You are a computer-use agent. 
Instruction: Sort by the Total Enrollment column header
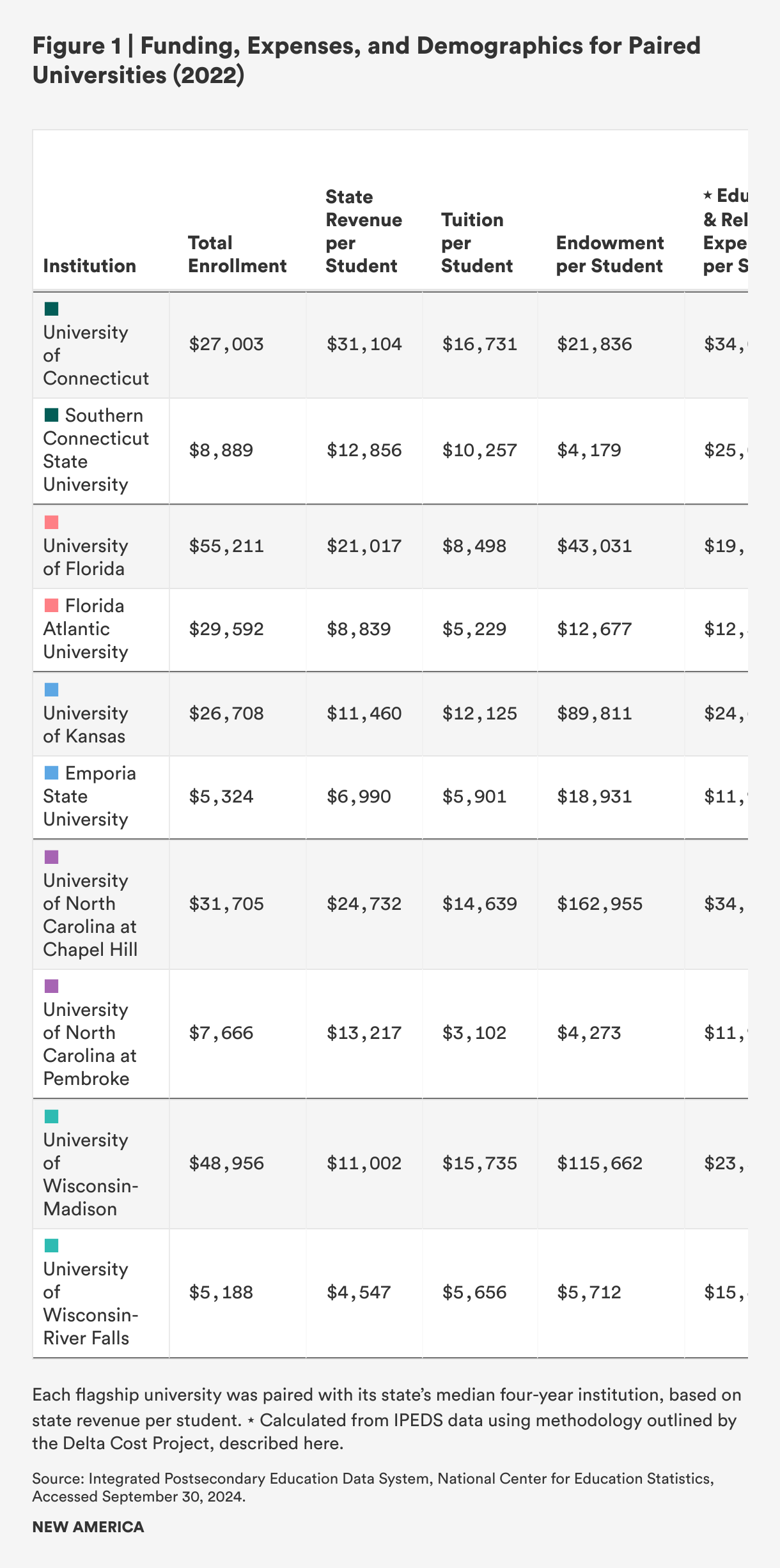pyautogui.click(x=237, y=254)
